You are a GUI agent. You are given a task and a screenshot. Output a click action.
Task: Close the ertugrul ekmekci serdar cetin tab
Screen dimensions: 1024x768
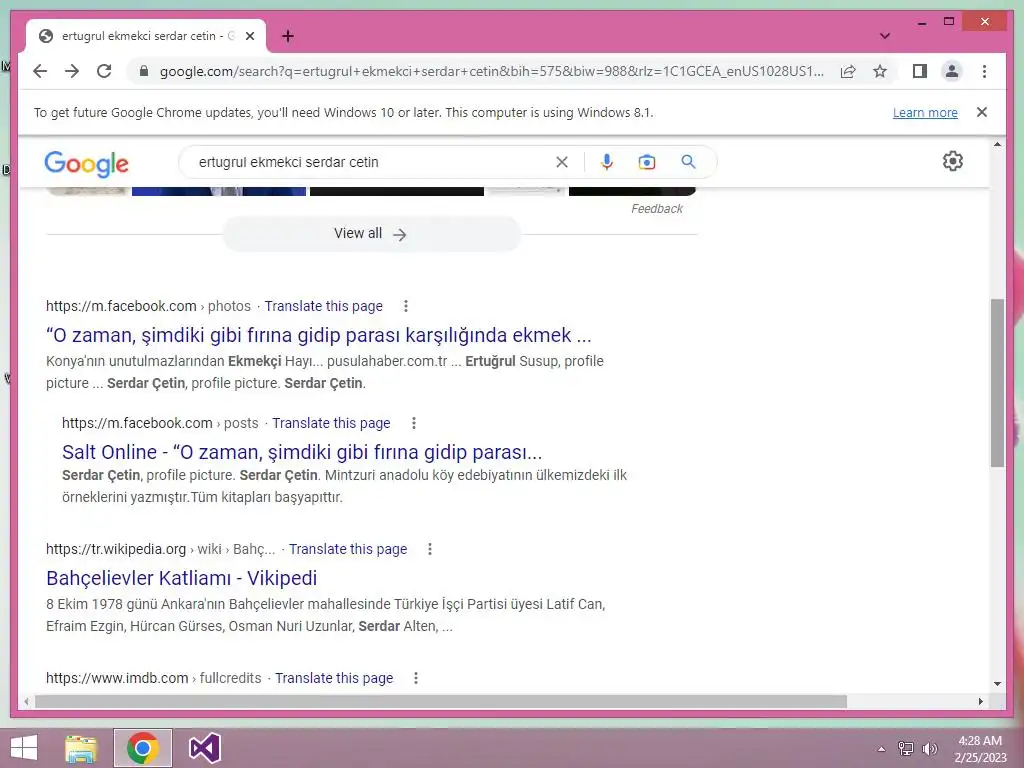click(250, 36)
